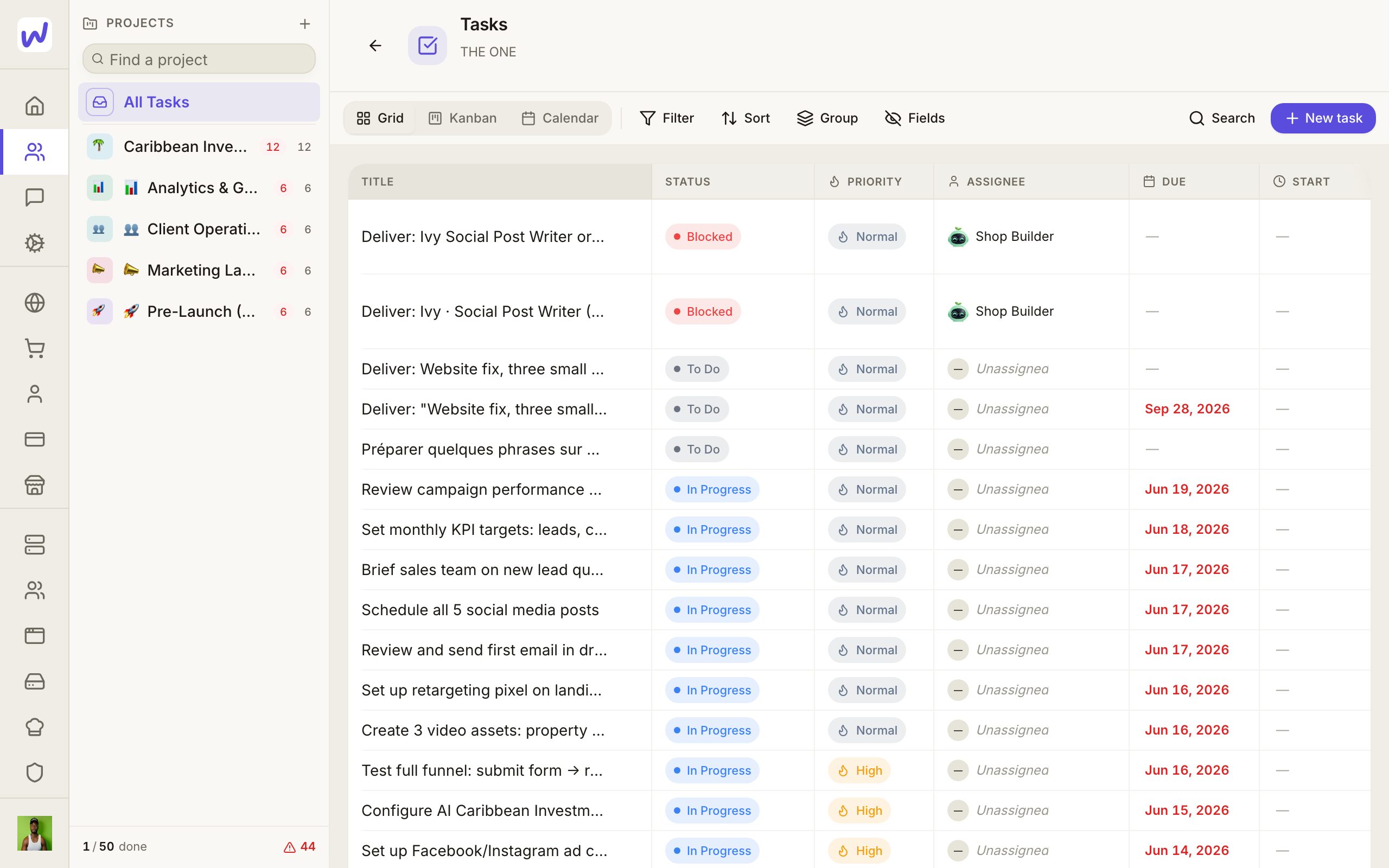Open the hard drive icon in sidebar
Viewport: 1389px width, 868px height.
pos(34,681)
